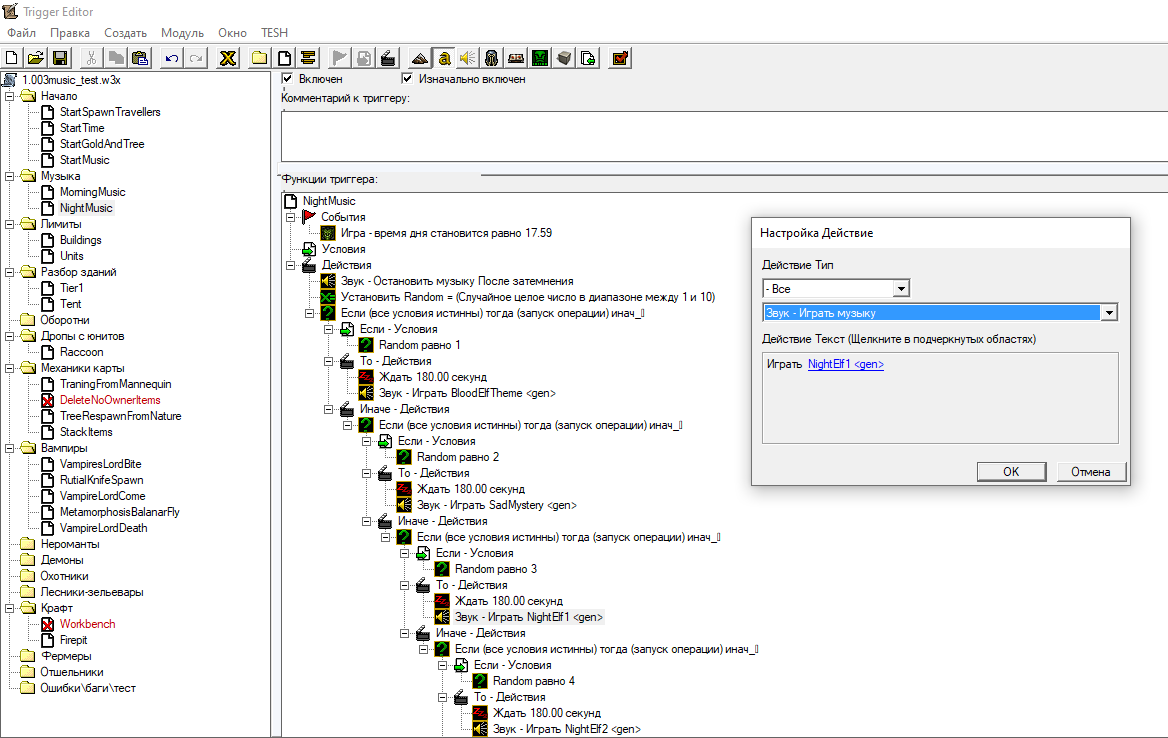The width and height of the screenshot is (1168, 738).
Task: Open the Модуль menu
Action: [x=182, y=33]
